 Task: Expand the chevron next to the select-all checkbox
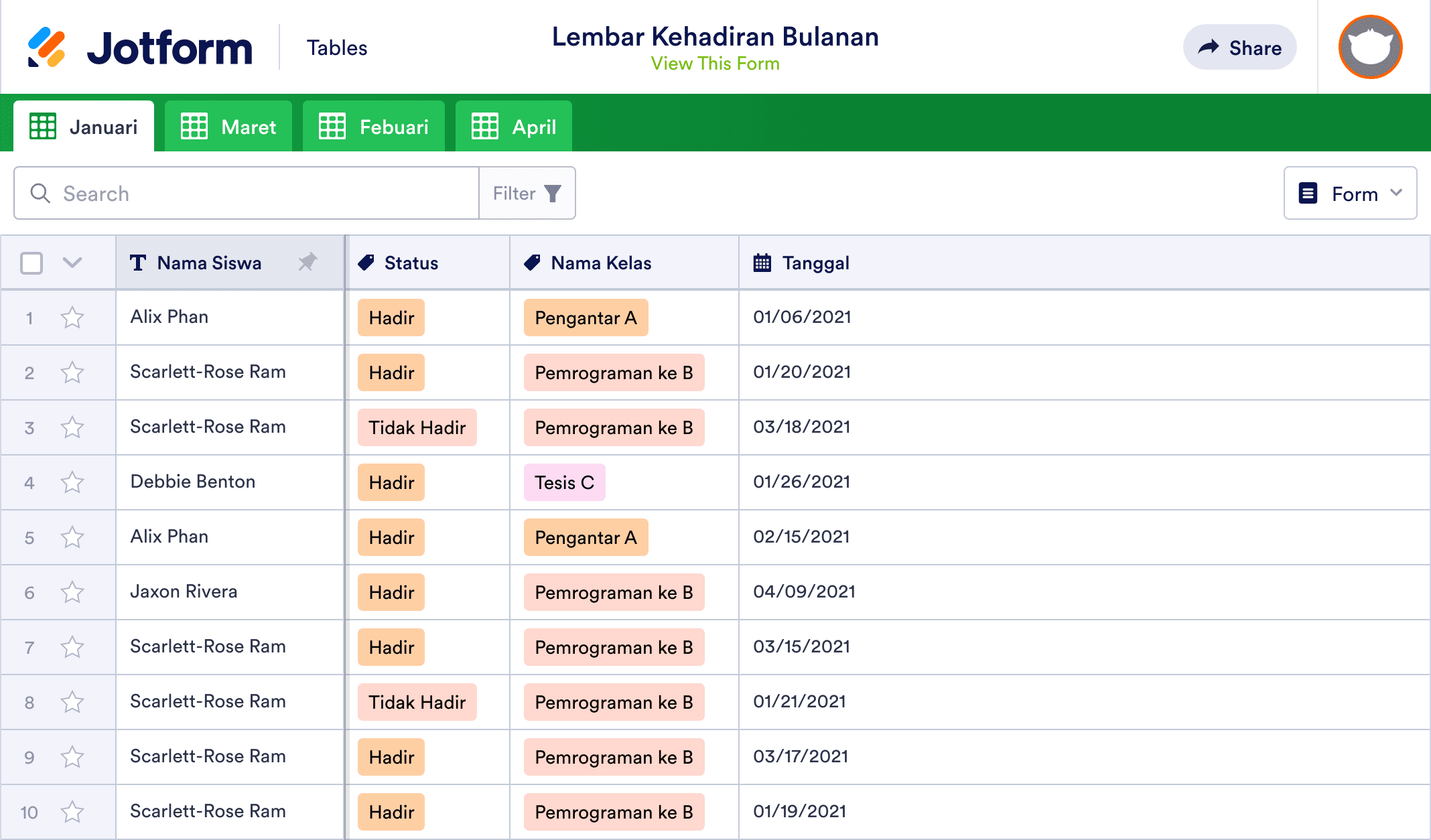(x=72, y=263)
